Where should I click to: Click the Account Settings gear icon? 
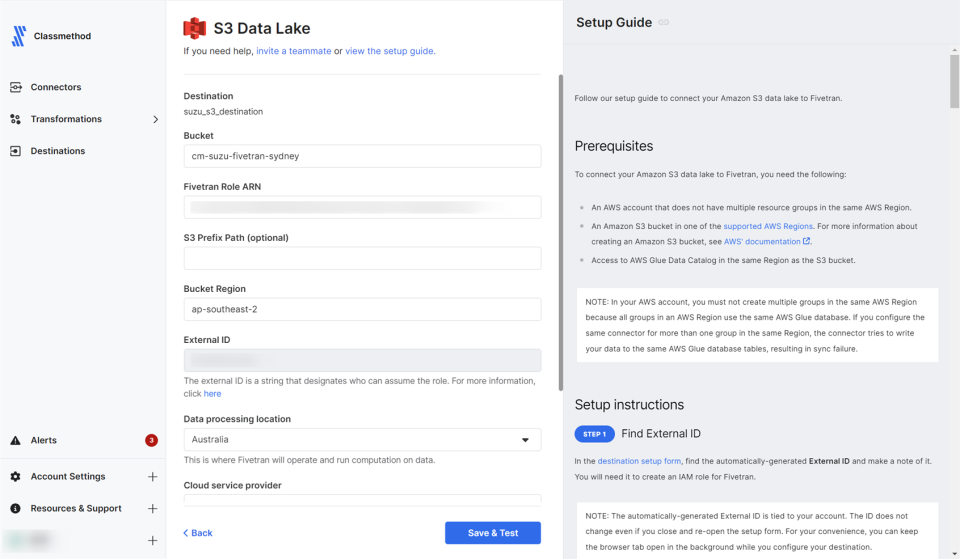point(16,477)
